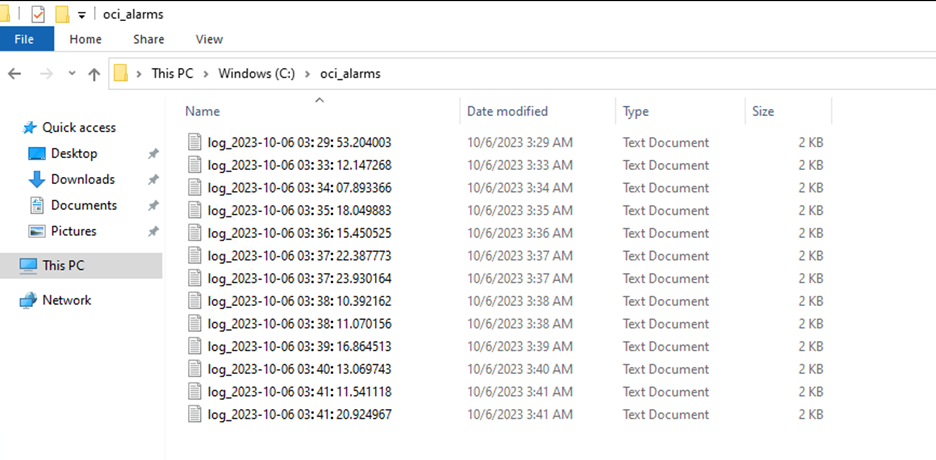Screen dimensions: 936x460
Task: Click the Properties checkmark icon in title bar
Action: pos(38,14)
